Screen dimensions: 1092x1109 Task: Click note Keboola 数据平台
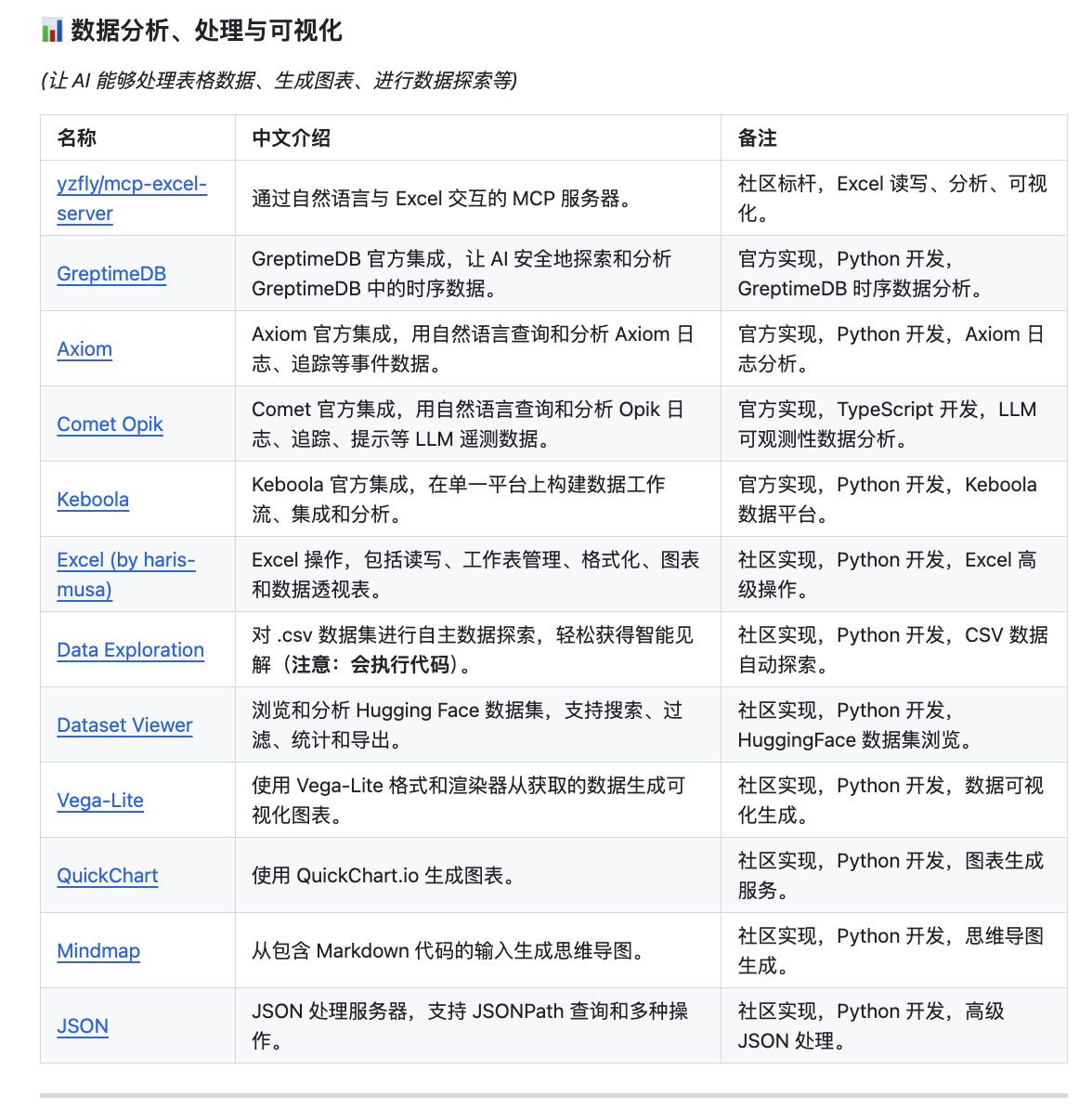coord(887,500)
